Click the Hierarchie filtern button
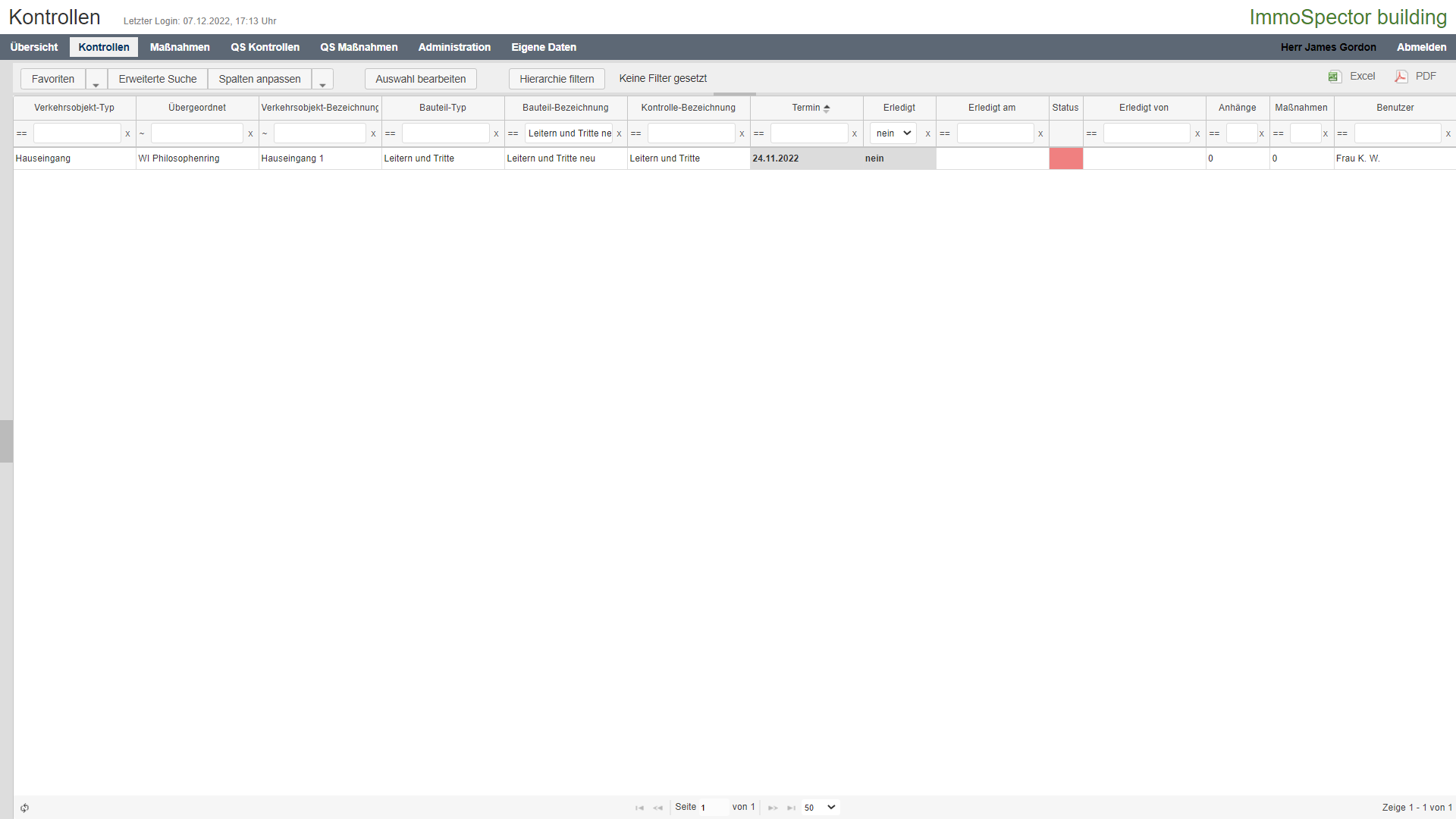 click(557, 79)
